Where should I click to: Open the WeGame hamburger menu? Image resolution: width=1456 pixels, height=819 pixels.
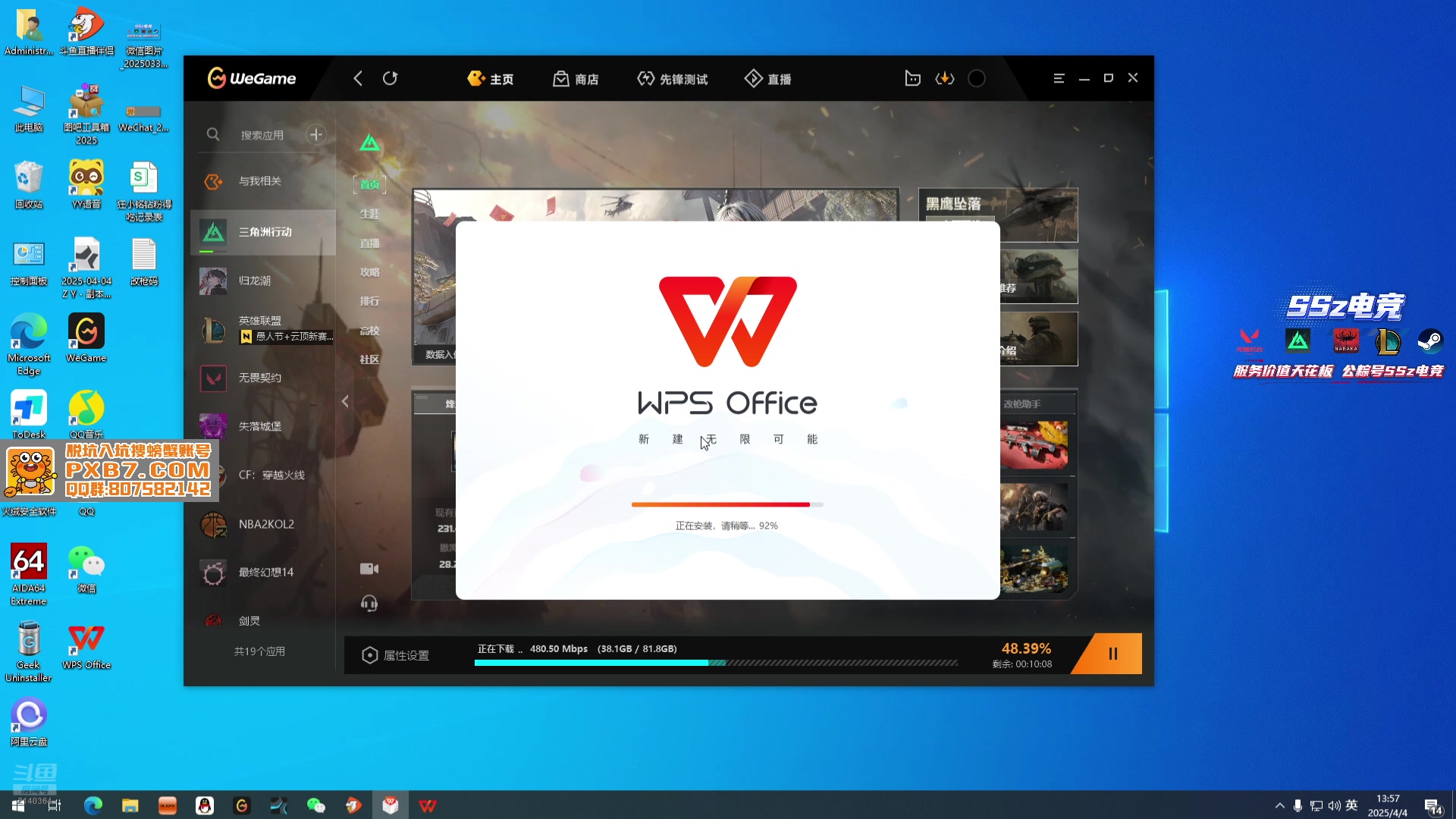click(1059, 78)
